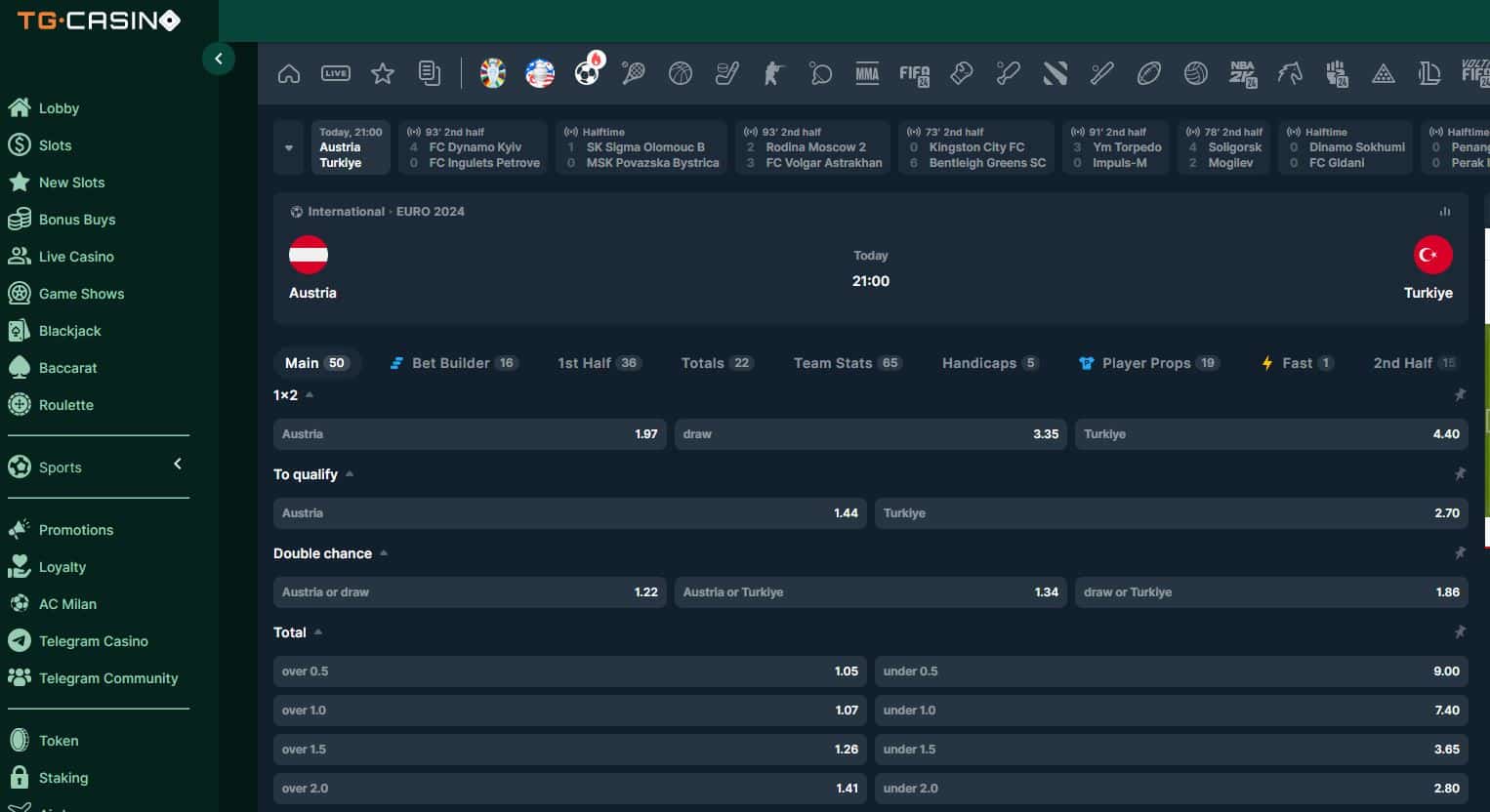Pin the 1x2 market
Screen dimensions: 1490x812
1460,395
